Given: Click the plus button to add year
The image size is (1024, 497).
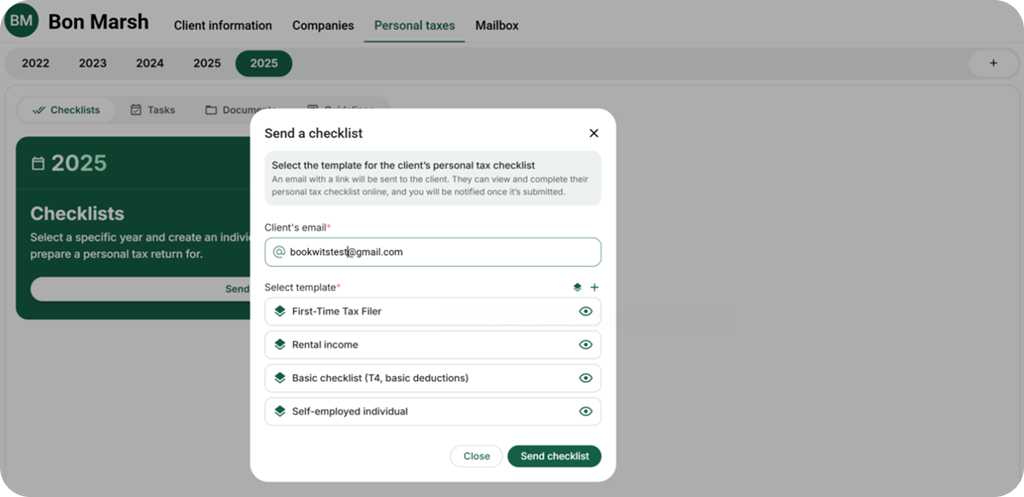Looking at the screenshot, I should (992, 63).
